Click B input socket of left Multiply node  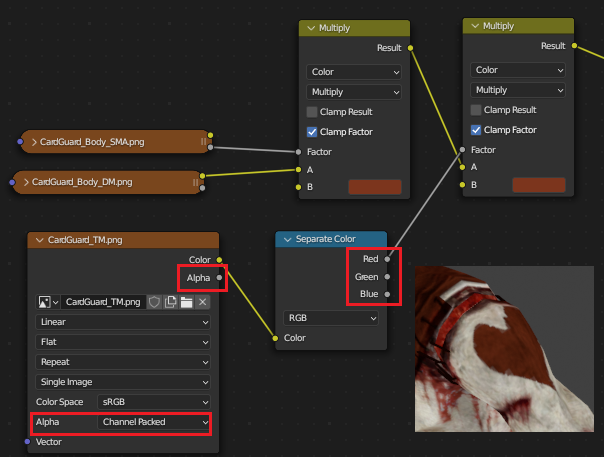299,187
